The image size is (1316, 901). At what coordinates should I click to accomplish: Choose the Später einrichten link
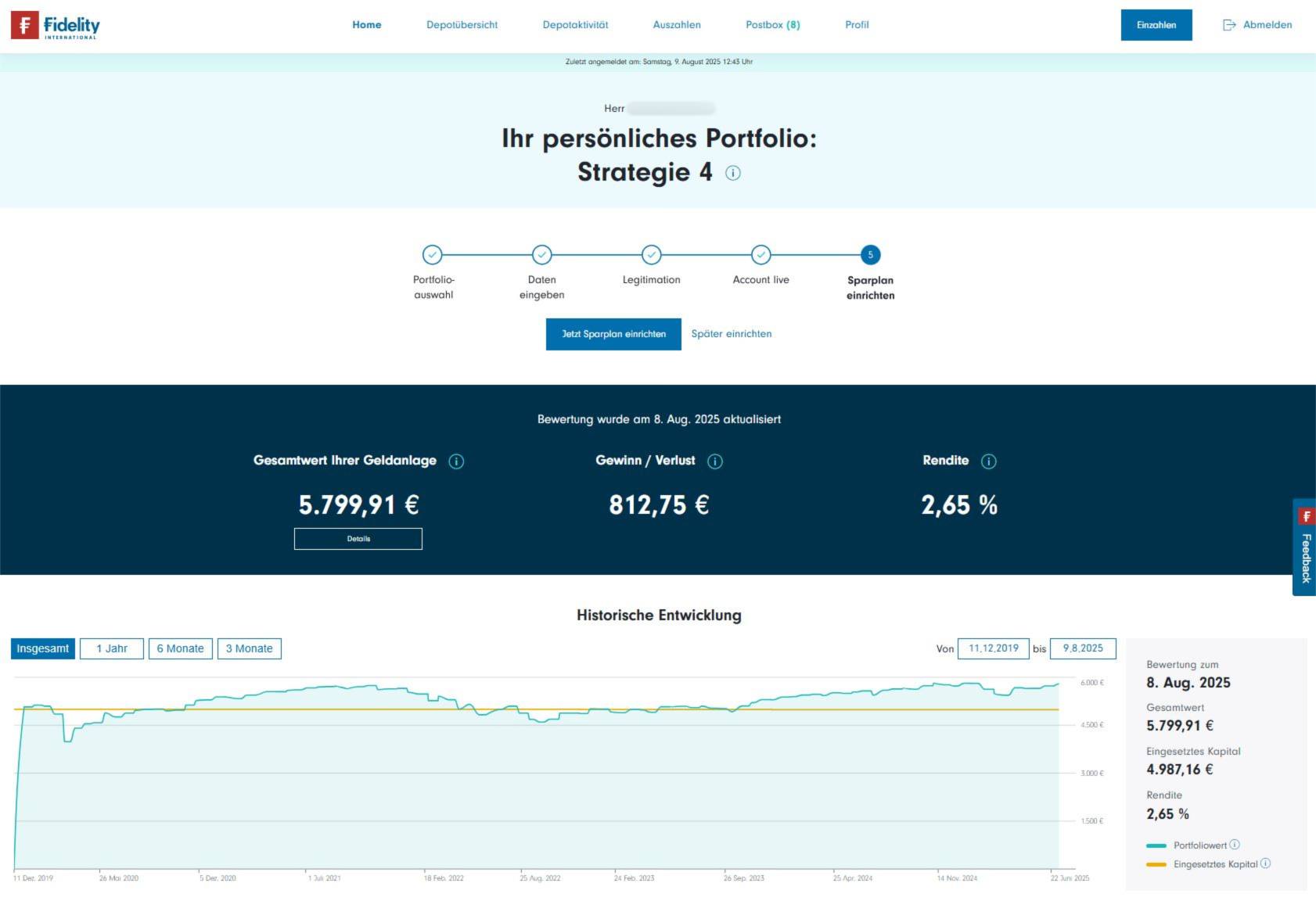(731, 334)
